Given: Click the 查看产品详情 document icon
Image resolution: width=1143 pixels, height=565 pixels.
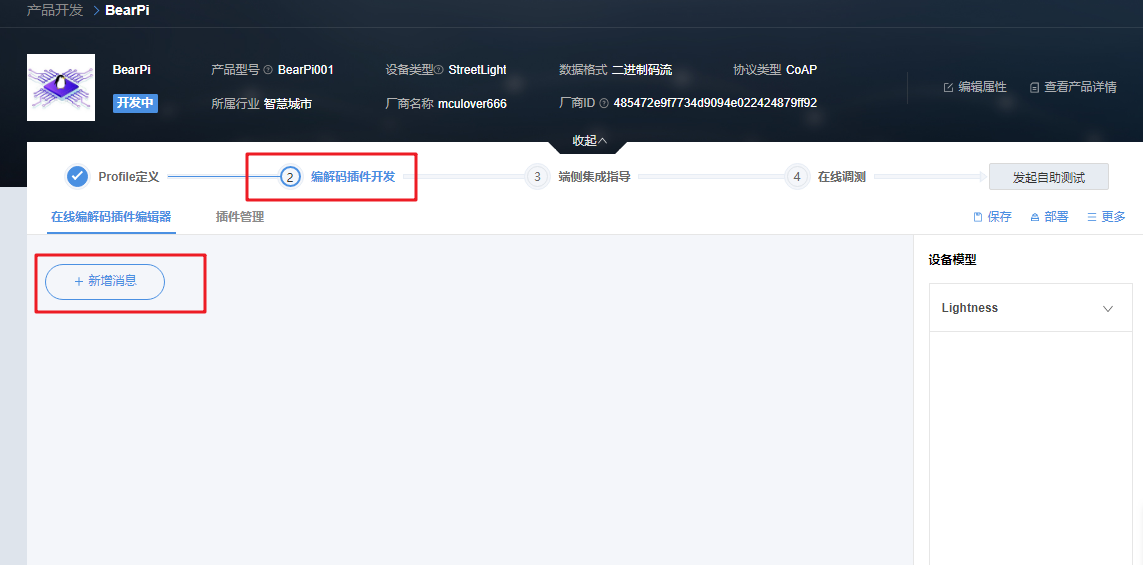Looking at the screenshot, I should (x=1034, y=87).
